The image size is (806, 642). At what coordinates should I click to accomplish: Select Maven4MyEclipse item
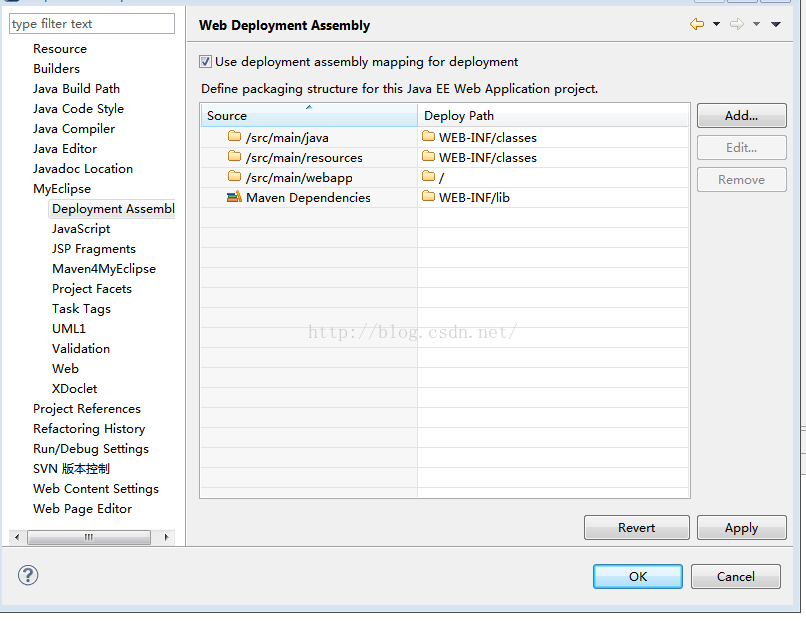(104, 269)
